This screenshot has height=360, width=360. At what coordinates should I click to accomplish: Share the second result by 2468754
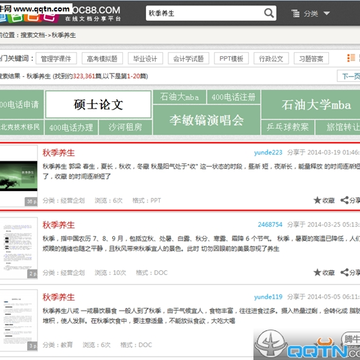[x=344, y=272]
